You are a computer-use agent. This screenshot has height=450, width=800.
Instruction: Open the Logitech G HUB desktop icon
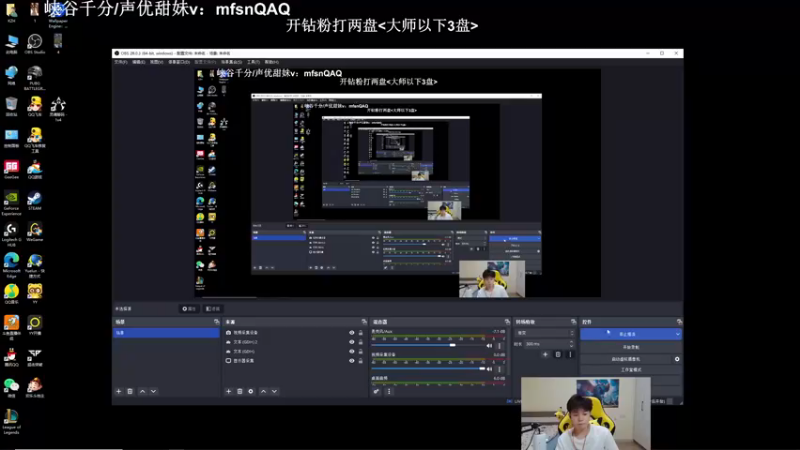coord(11,235)
